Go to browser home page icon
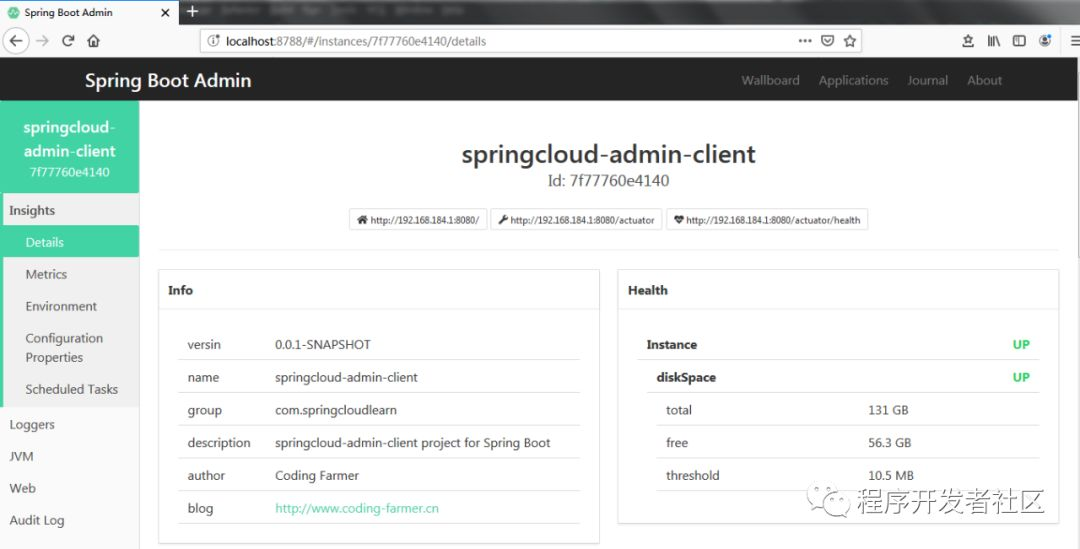Image resolution: width=1080 pixels, height=549 pixels. coord(94,41)
